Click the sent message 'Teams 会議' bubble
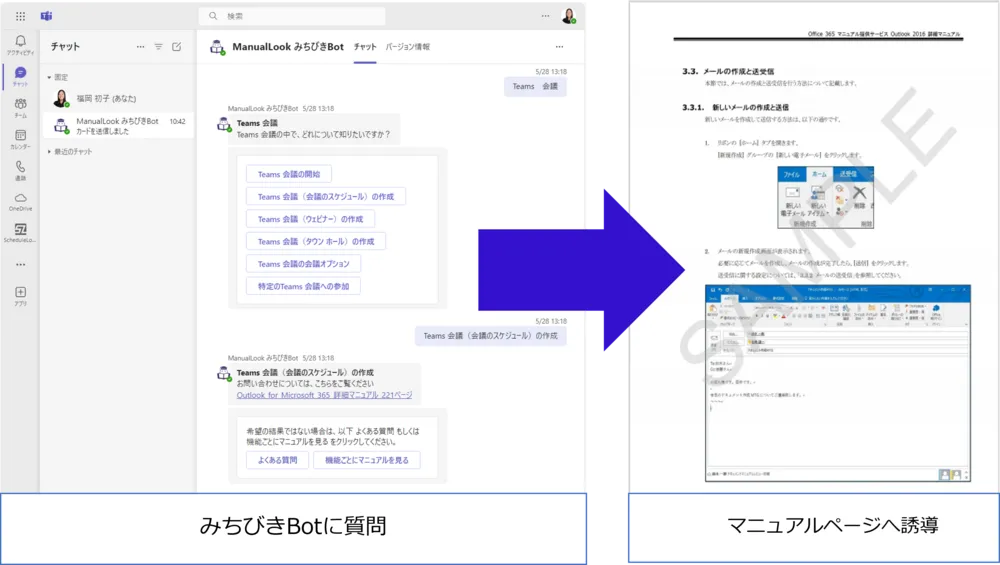 coord(535,87)
